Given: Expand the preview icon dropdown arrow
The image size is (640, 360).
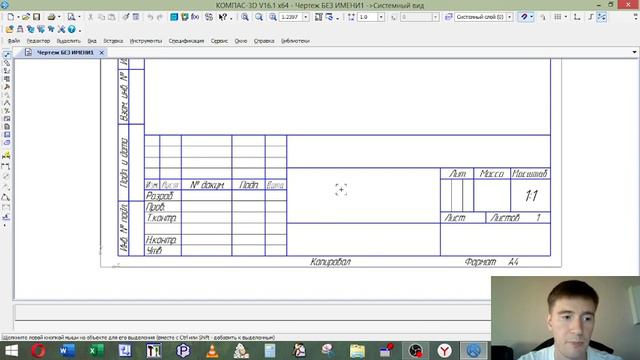Looking at the screenshot, I should click(79, 17).
